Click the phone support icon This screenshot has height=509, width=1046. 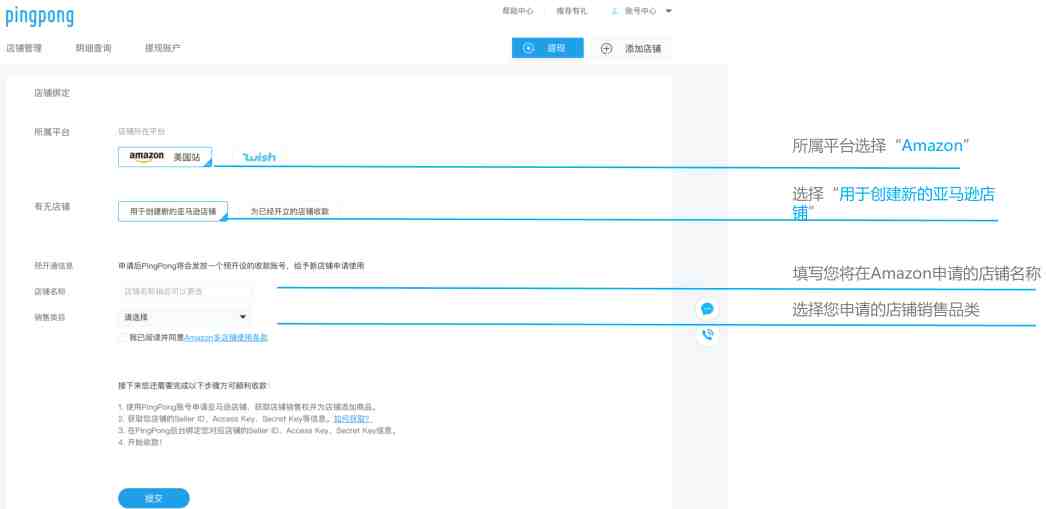(707, 334)
